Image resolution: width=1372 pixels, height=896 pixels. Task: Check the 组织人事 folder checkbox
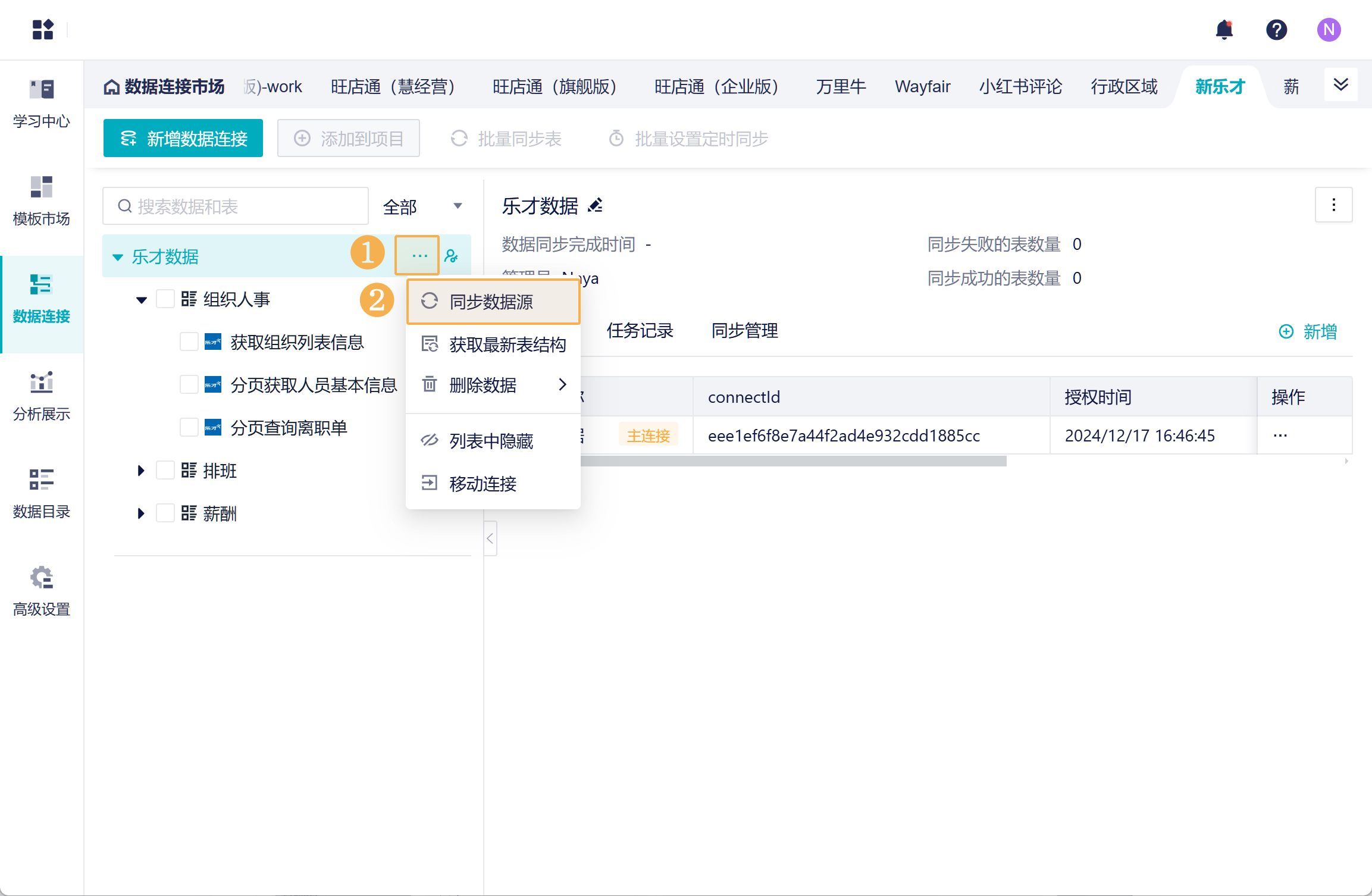coord(165,299)
